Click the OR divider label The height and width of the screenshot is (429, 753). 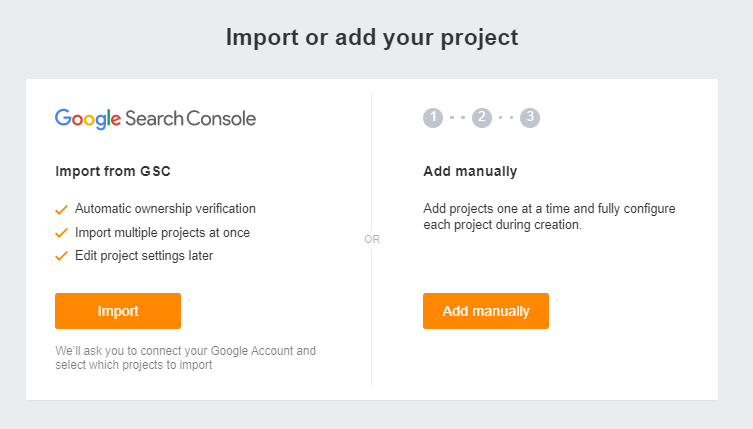coord(372,240)
